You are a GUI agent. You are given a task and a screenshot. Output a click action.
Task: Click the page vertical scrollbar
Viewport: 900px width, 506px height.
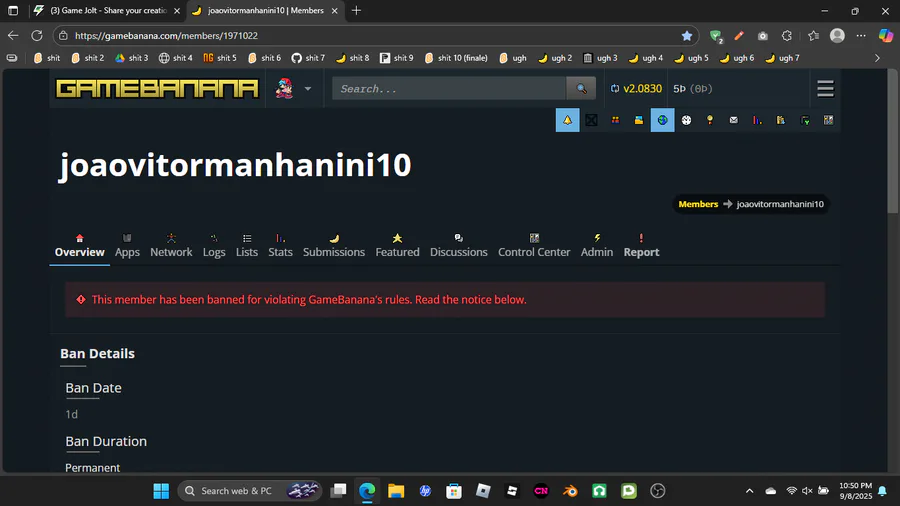tap(893, 141)
